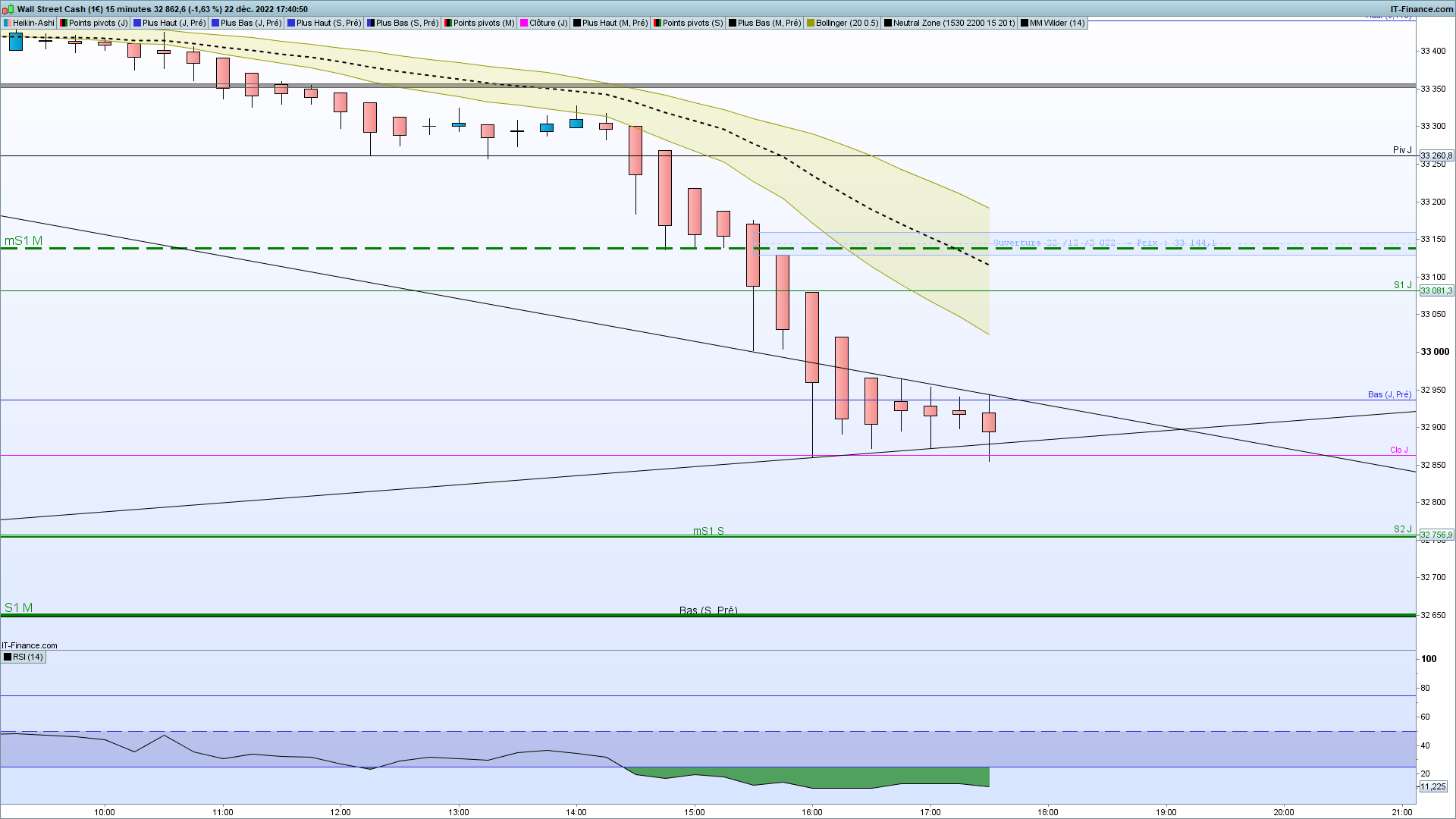This screenshot has width=1456, height=819.
Task: Open the Plus Bas (J, Pré) indicator tab
Action: coord(250,23)
